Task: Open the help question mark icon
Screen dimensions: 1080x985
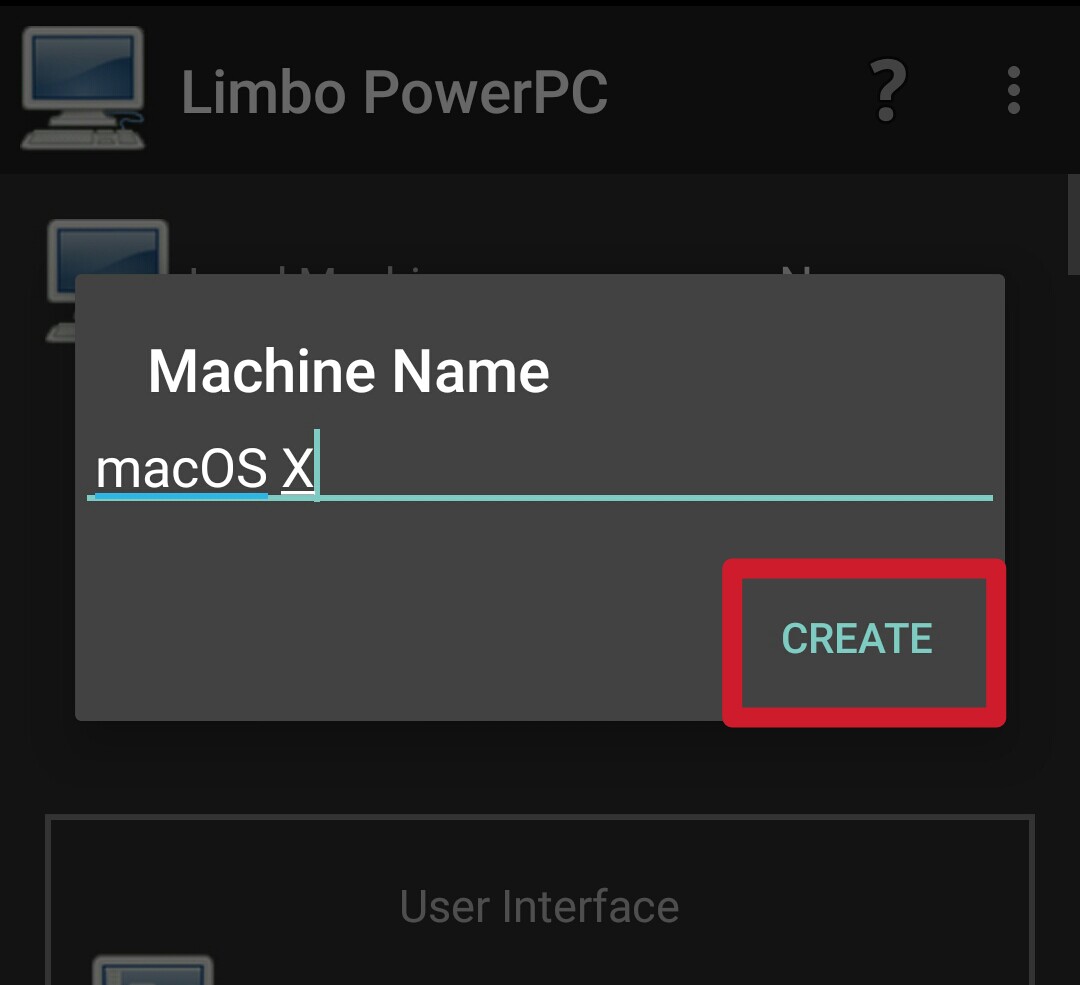Action: pos(887,90)
